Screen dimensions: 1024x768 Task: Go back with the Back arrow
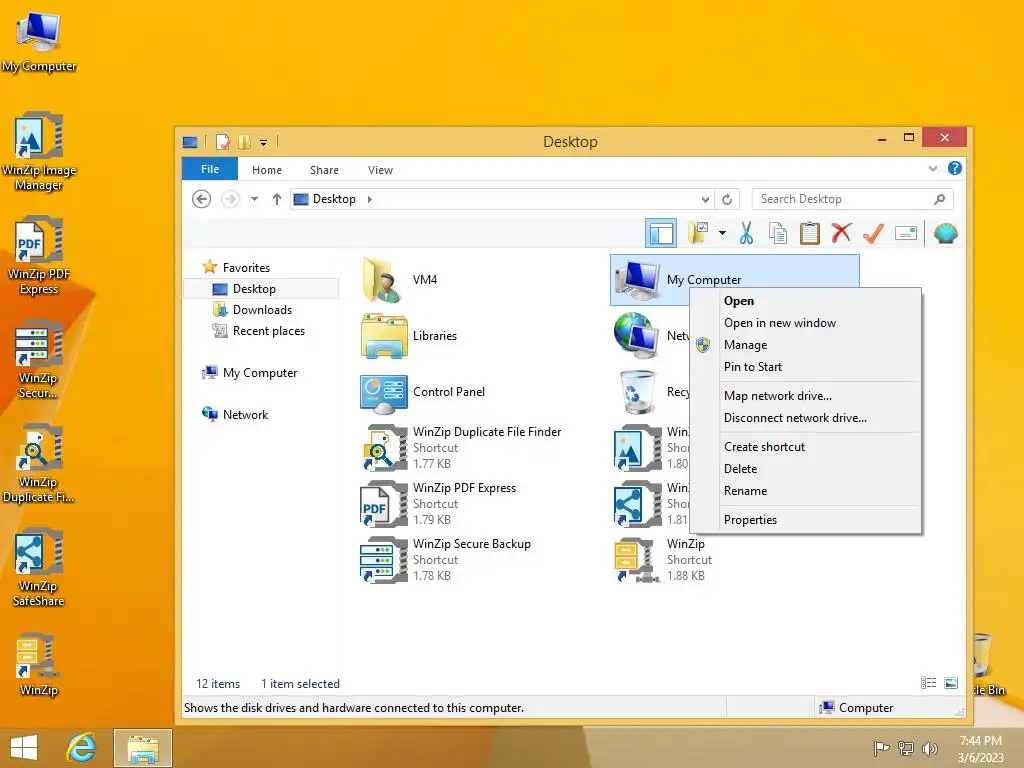(201, 199)
